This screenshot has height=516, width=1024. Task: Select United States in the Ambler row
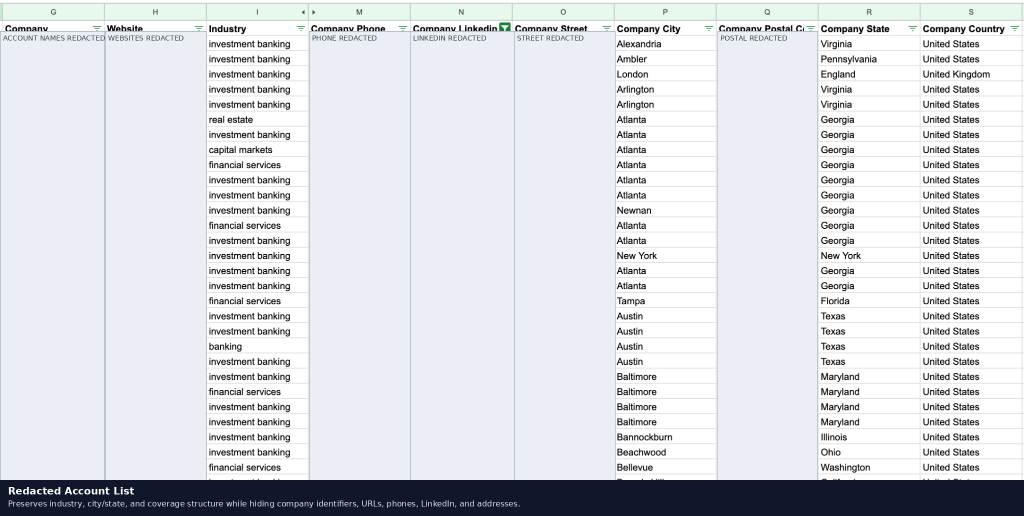point(971,59)
